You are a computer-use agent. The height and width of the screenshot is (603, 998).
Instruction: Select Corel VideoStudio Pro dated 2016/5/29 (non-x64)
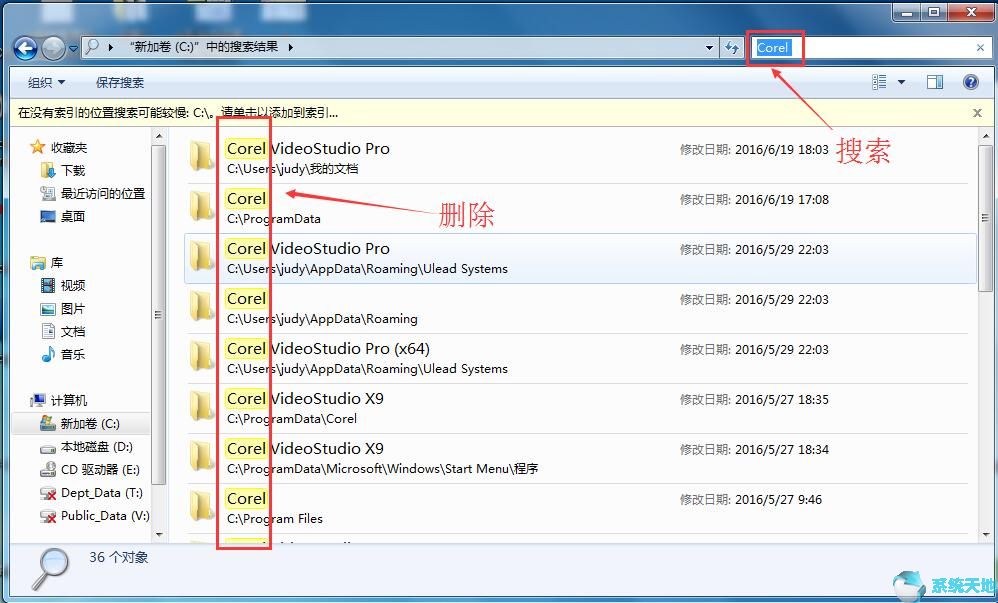(579, 258)
